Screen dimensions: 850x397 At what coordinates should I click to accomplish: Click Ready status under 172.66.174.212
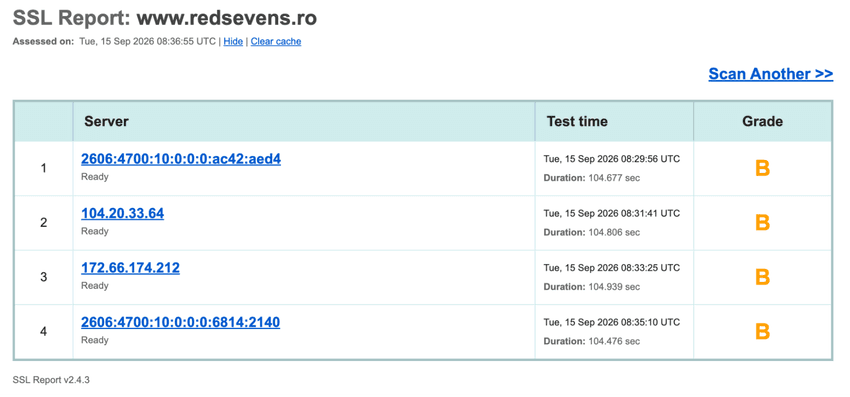[95, 285]
